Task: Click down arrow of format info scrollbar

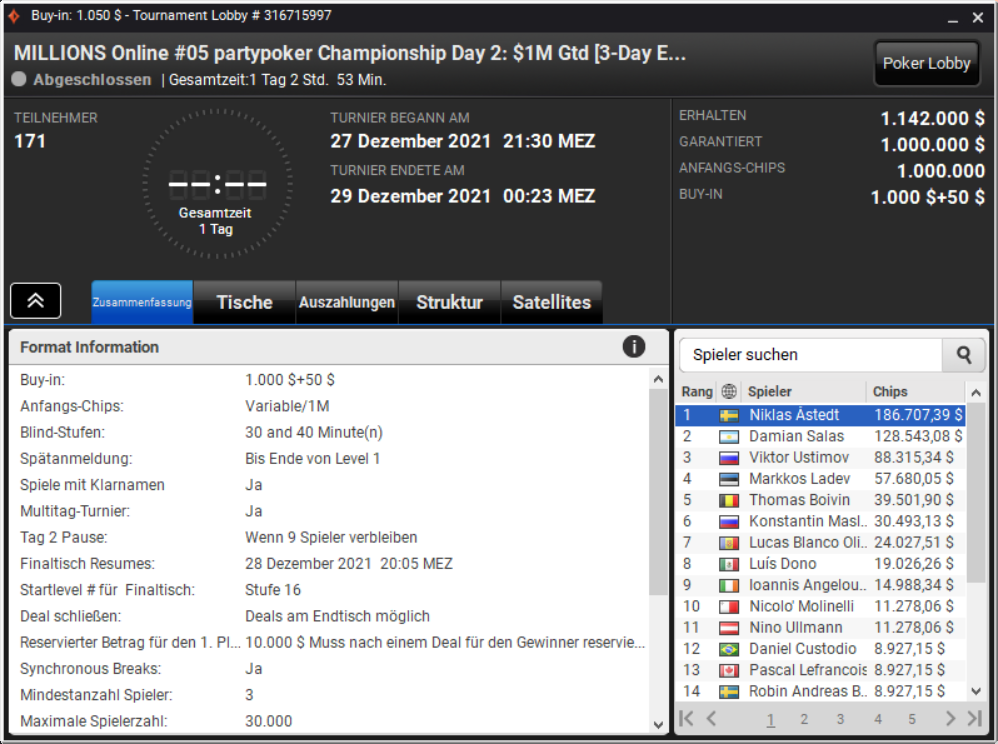Action: coord(658,724)
